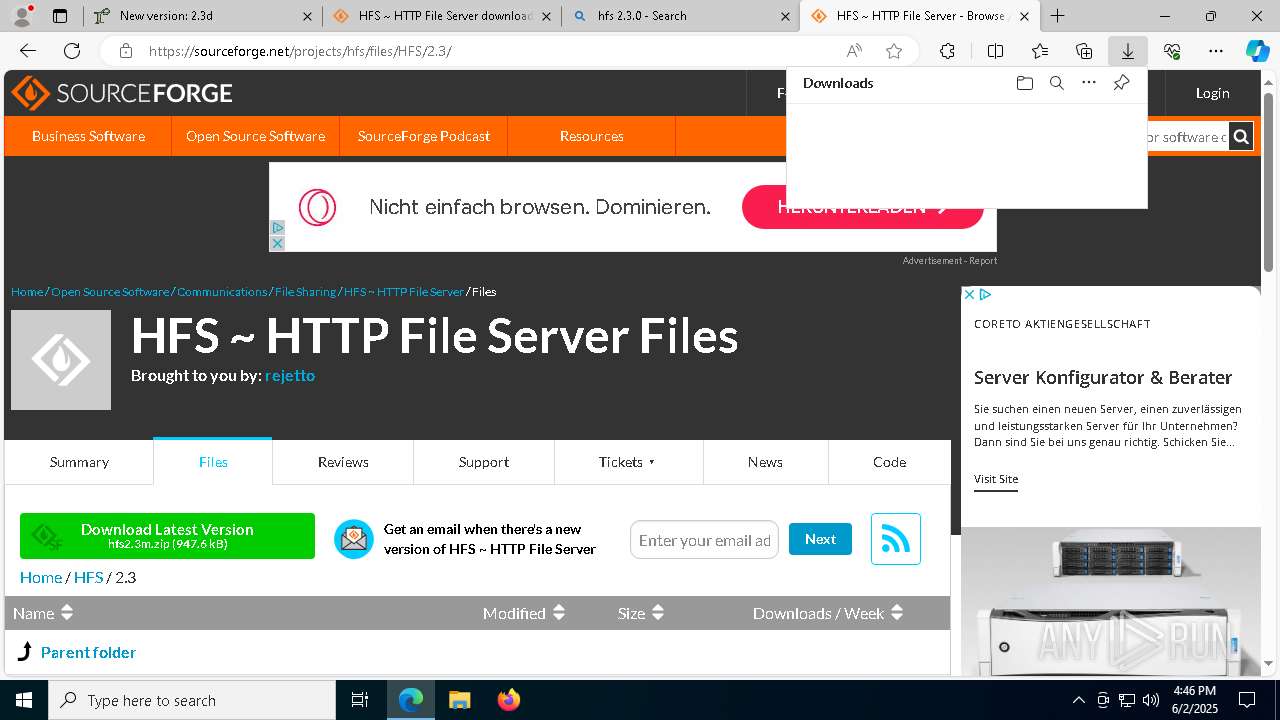
Task: Click the Login link
Action: [x=1212, y=93]
